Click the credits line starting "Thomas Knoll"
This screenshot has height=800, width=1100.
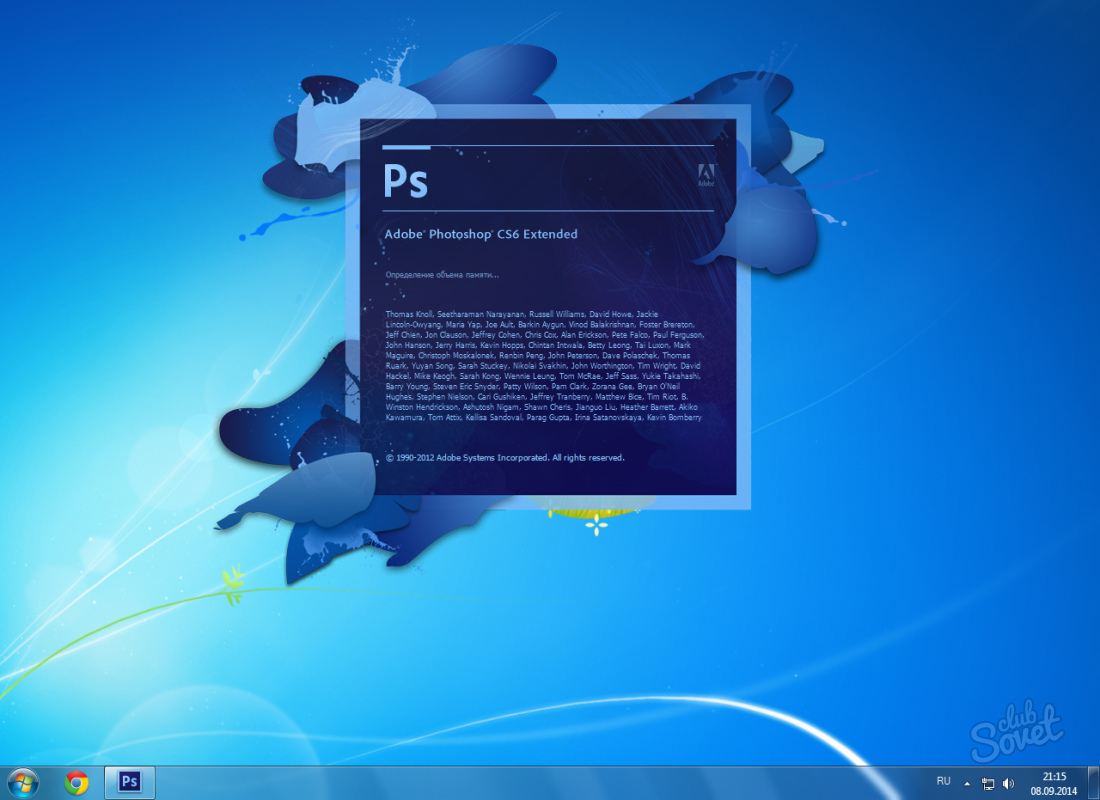tap(522, 314)
